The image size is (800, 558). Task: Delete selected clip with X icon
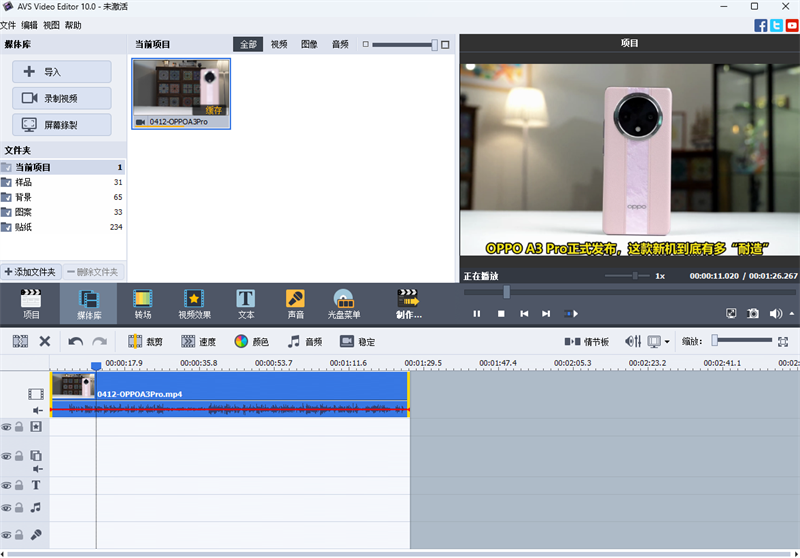pyautogui.click(x=45, y=341)
